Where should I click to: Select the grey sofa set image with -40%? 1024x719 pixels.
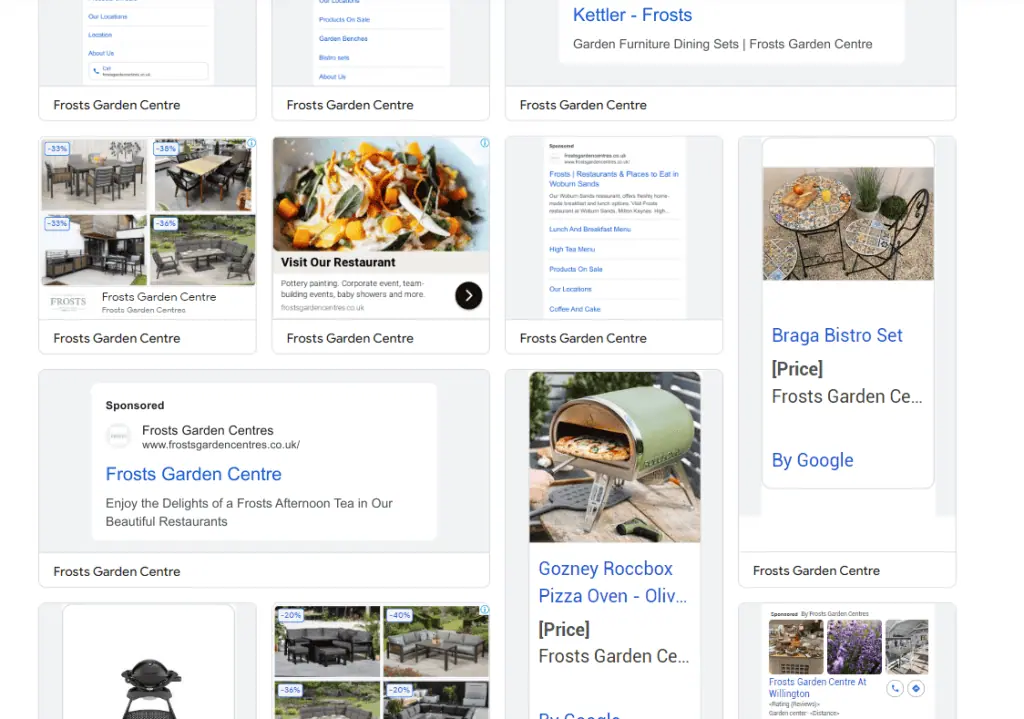(436, 641)
